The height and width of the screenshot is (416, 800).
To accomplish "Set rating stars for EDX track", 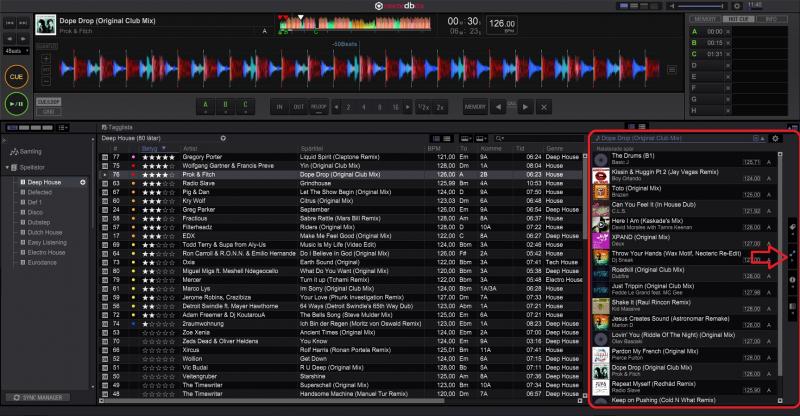I will click(x=158, y=236).
